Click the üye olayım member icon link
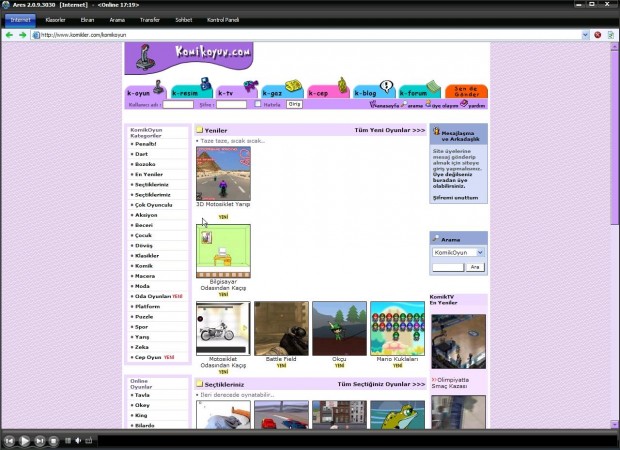The image size is (620, 450). click(x=441, y=105)
